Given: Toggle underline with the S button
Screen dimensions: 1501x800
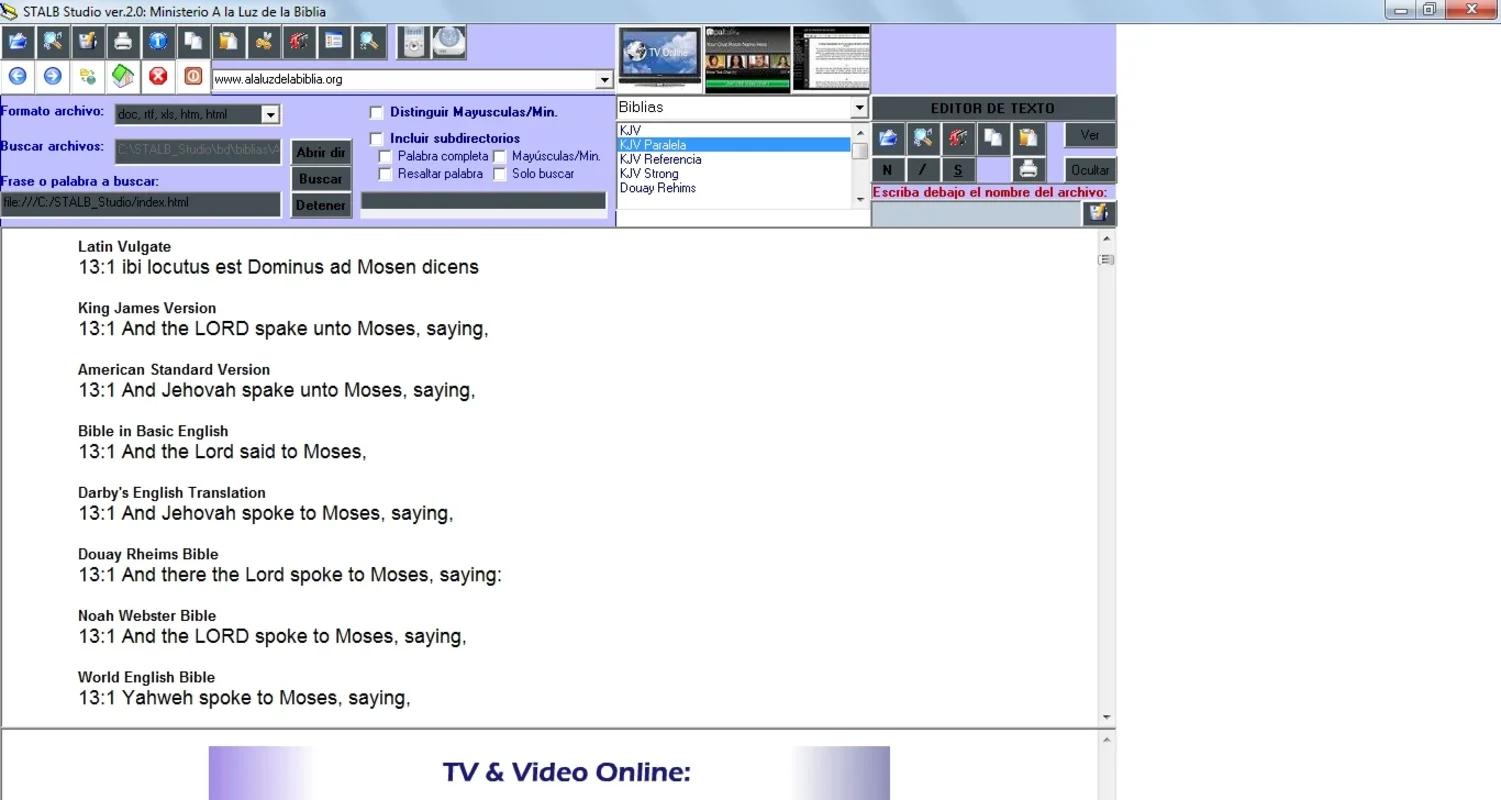Looking at the screenshot, I should point(958,170).
